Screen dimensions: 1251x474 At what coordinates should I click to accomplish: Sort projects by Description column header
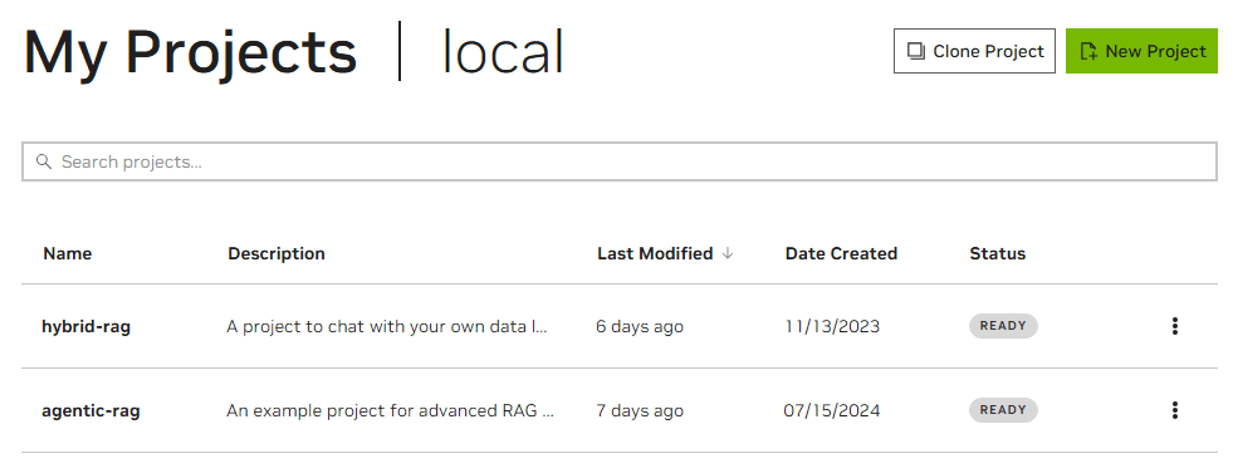(x=276, y=254)
